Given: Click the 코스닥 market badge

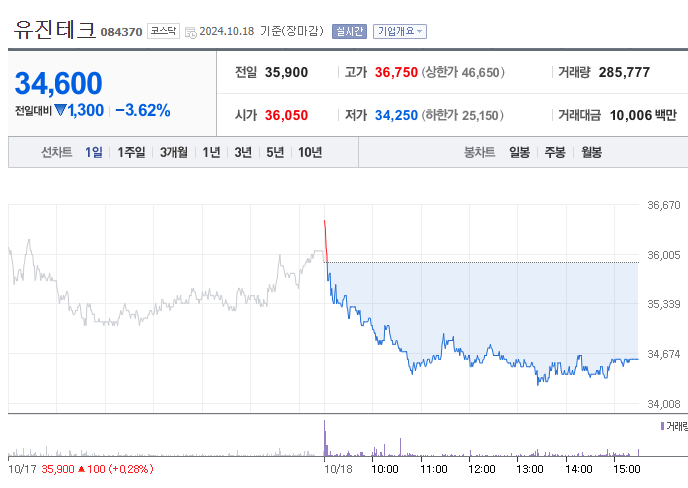Looking at the screenshot, I should 163,31.
